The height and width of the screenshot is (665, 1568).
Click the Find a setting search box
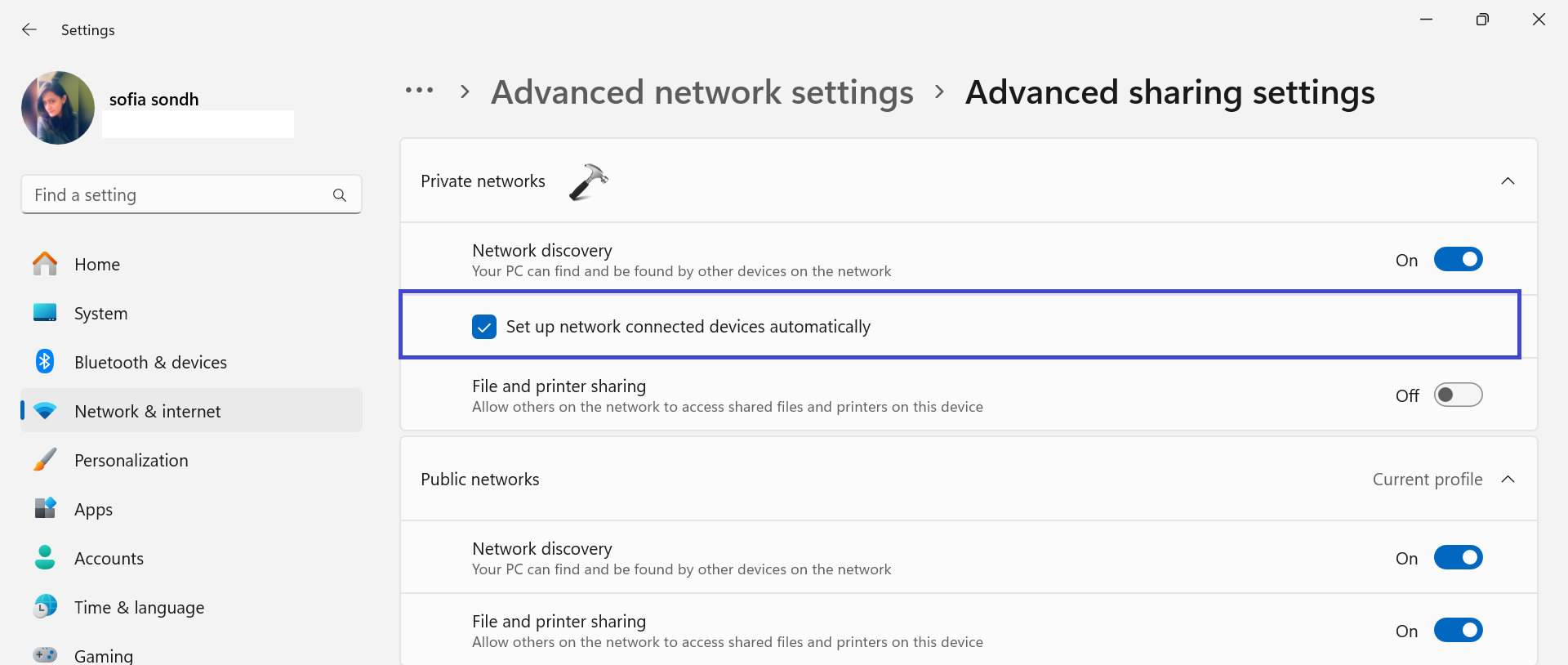pyautogui.click(x=180, y=195)
